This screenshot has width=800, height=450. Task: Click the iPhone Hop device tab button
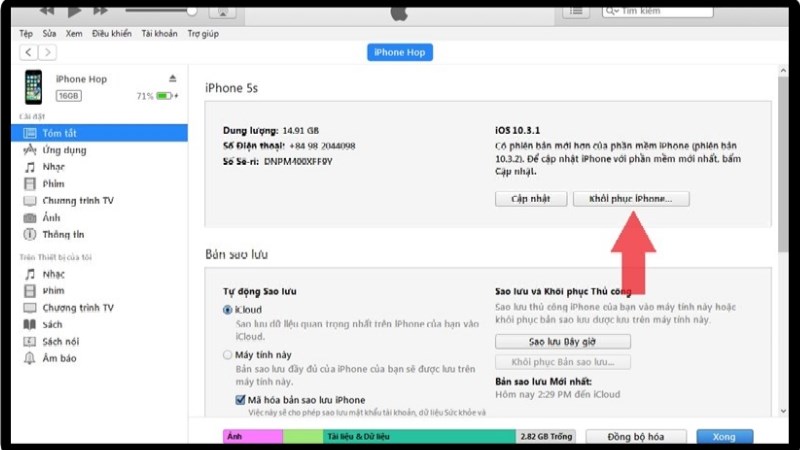click(400, 52)
